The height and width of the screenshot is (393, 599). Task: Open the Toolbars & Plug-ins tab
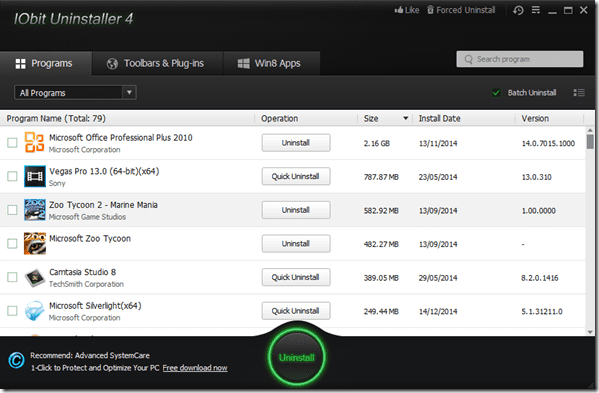tap(157, 63)
